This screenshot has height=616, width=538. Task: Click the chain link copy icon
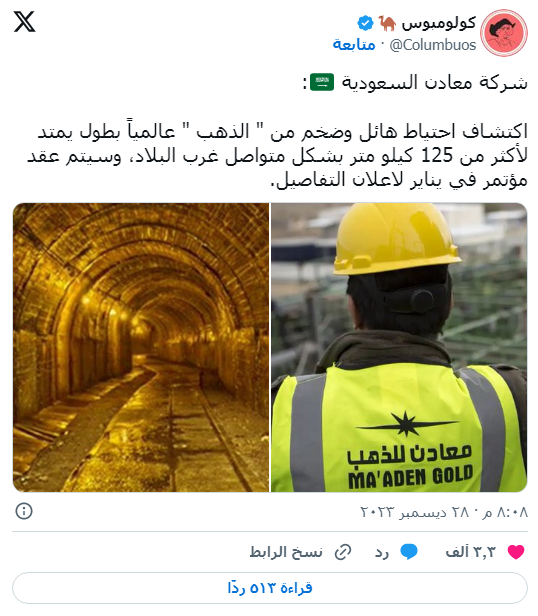(343, 552)
